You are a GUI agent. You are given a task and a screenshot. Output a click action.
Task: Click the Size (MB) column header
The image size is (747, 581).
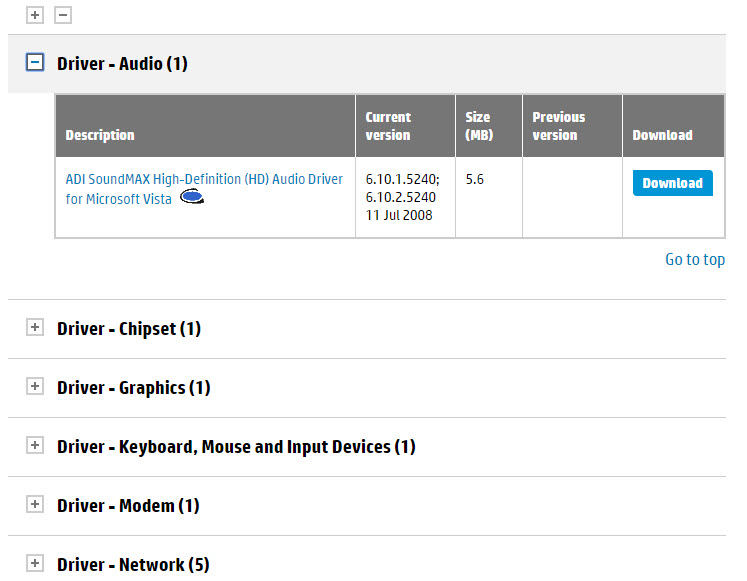(489, 126)
